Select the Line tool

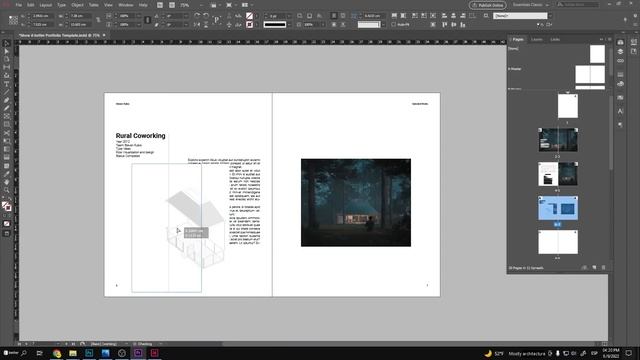coord(7,92)
